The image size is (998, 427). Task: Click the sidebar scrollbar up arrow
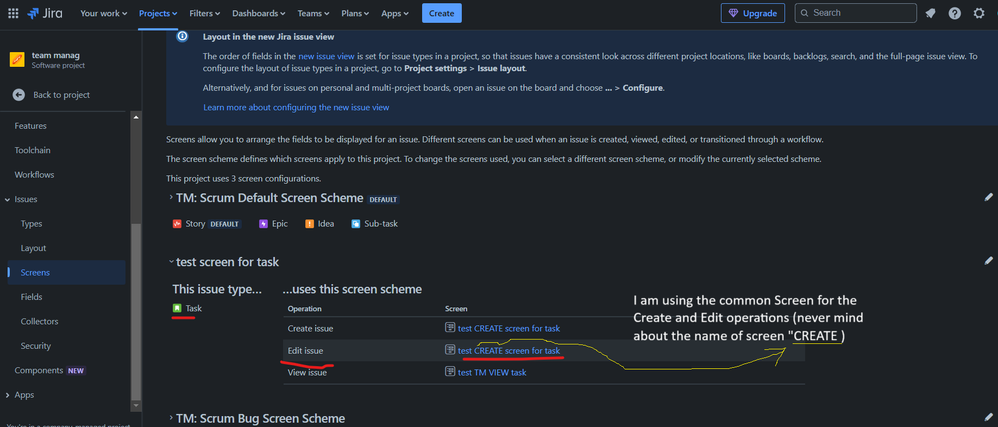[136, 117]
